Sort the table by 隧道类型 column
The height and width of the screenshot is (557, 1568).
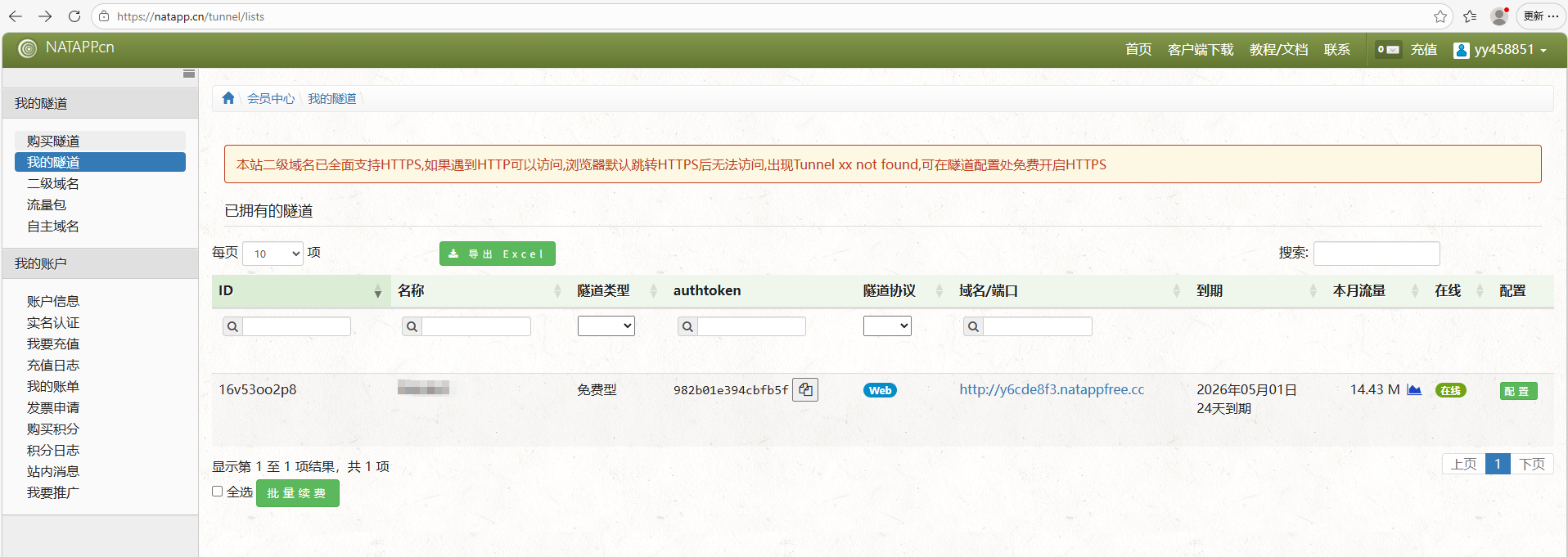[653, 291]
